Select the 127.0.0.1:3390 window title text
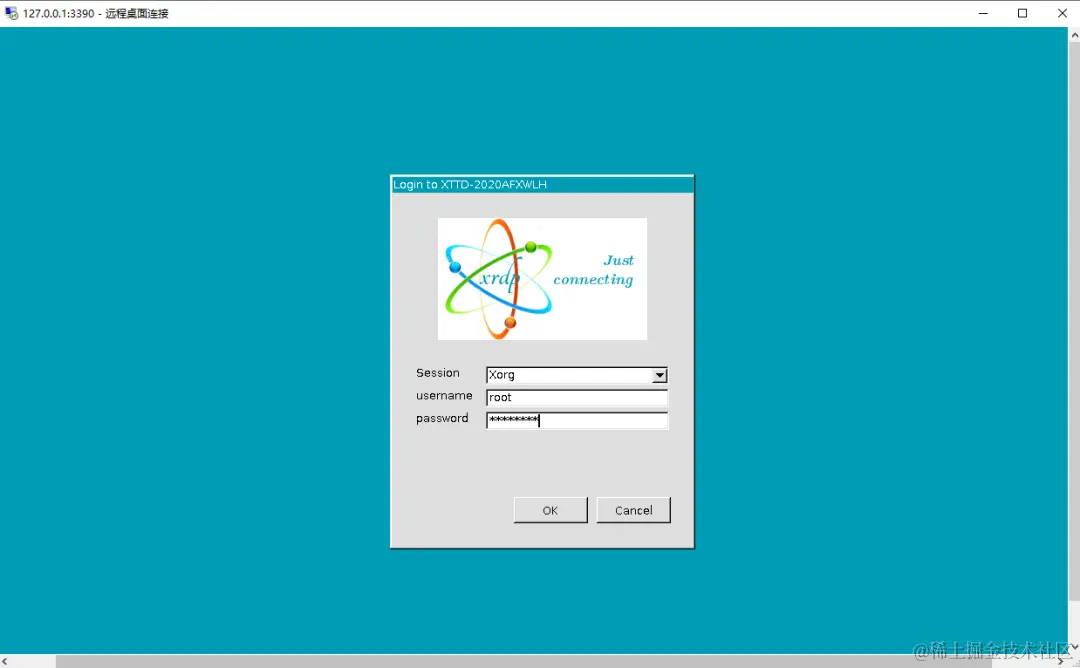 pos(96,13)
